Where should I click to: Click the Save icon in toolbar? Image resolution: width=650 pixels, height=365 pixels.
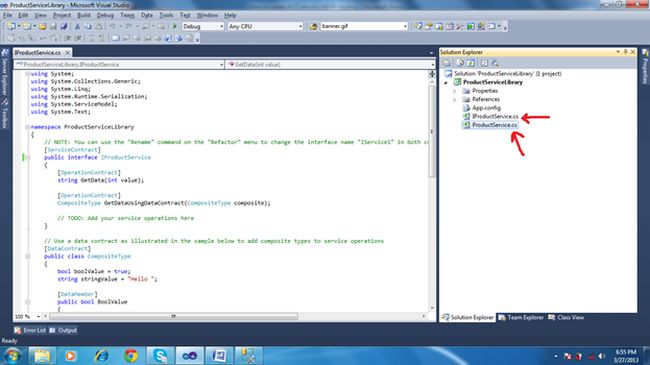pos(53,26)
